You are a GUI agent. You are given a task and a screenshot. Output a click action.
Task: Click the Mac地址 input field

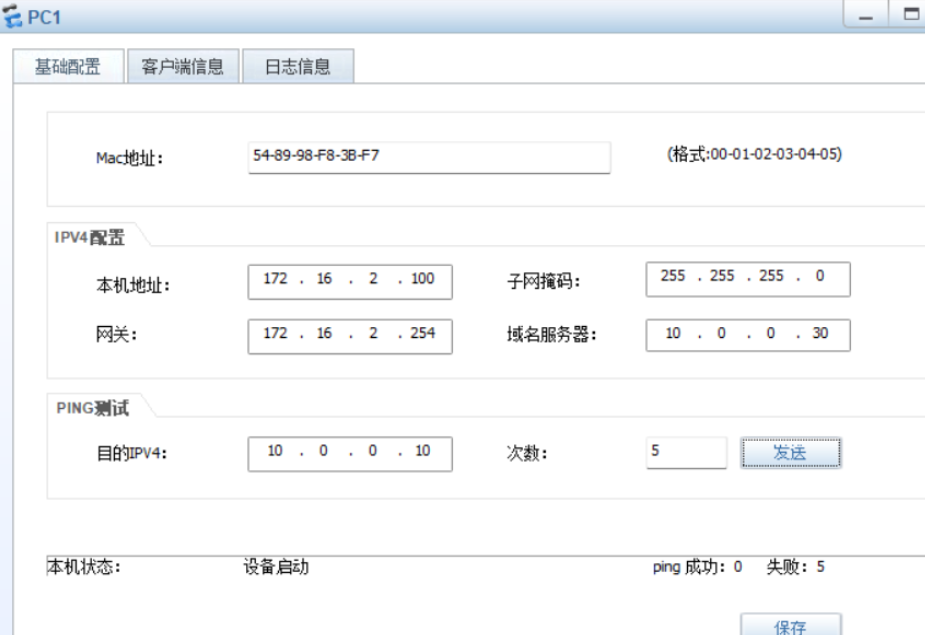pos(429,157)
